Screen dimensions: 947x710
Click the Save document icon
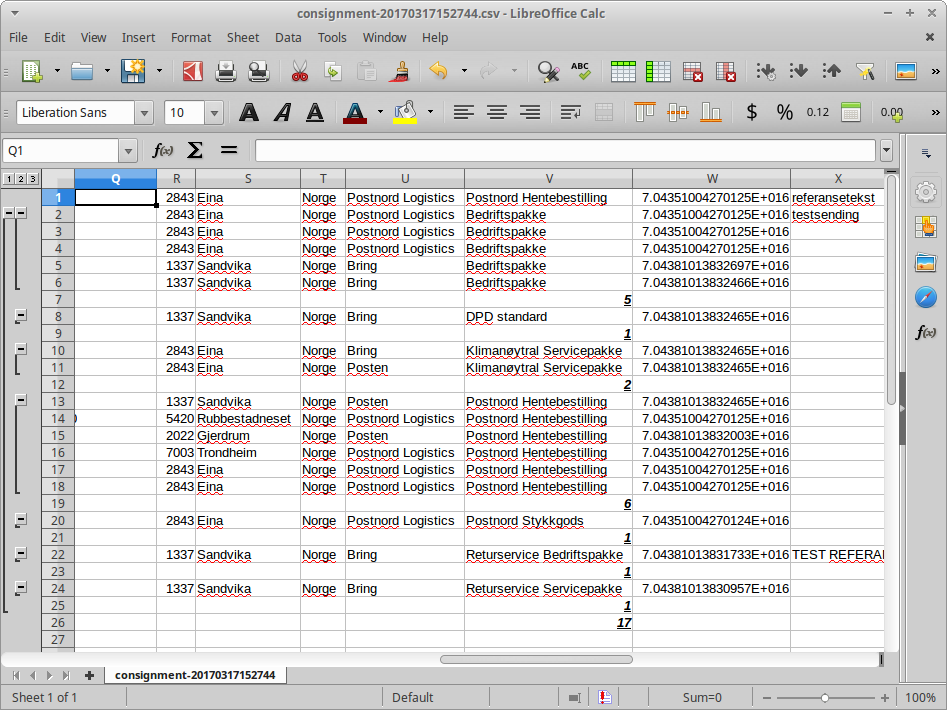tap(133, 71)
